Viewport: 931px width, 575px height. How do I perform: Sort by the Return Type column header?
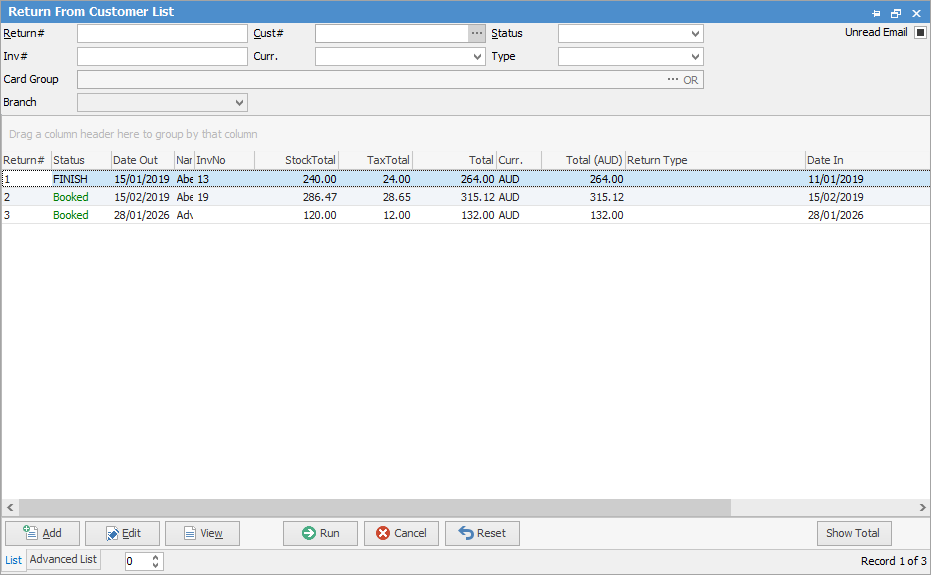715,160
